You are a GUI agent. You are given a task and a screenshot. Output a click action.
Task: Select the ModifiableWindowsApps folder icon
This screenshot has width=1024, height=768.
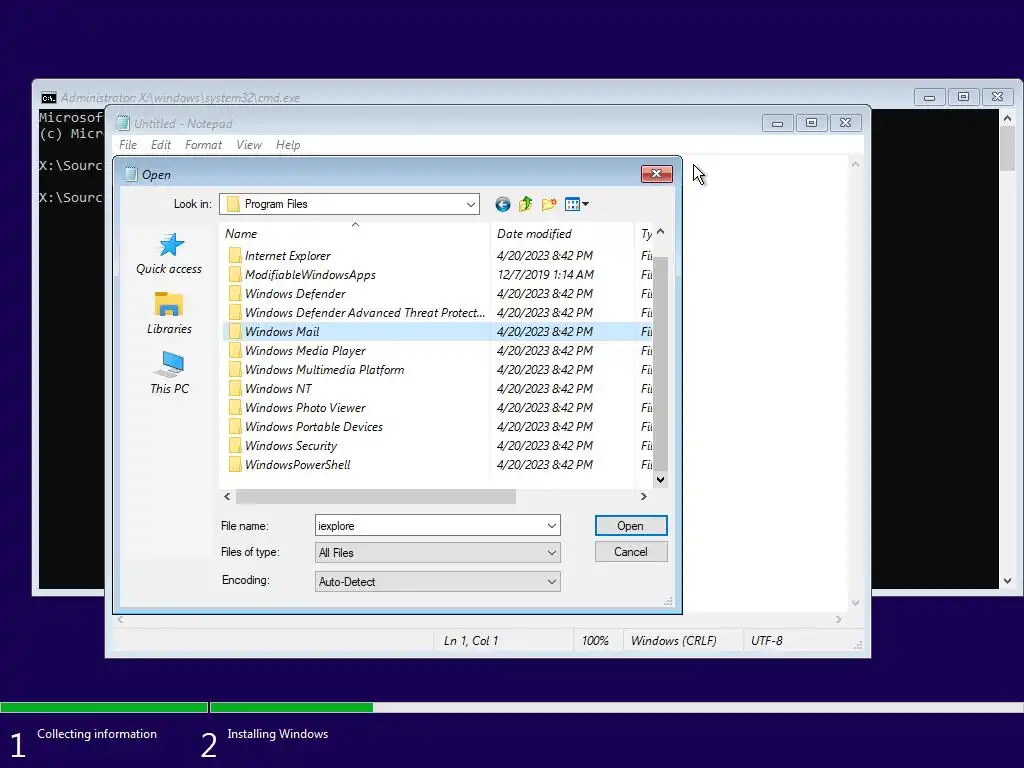235,275
